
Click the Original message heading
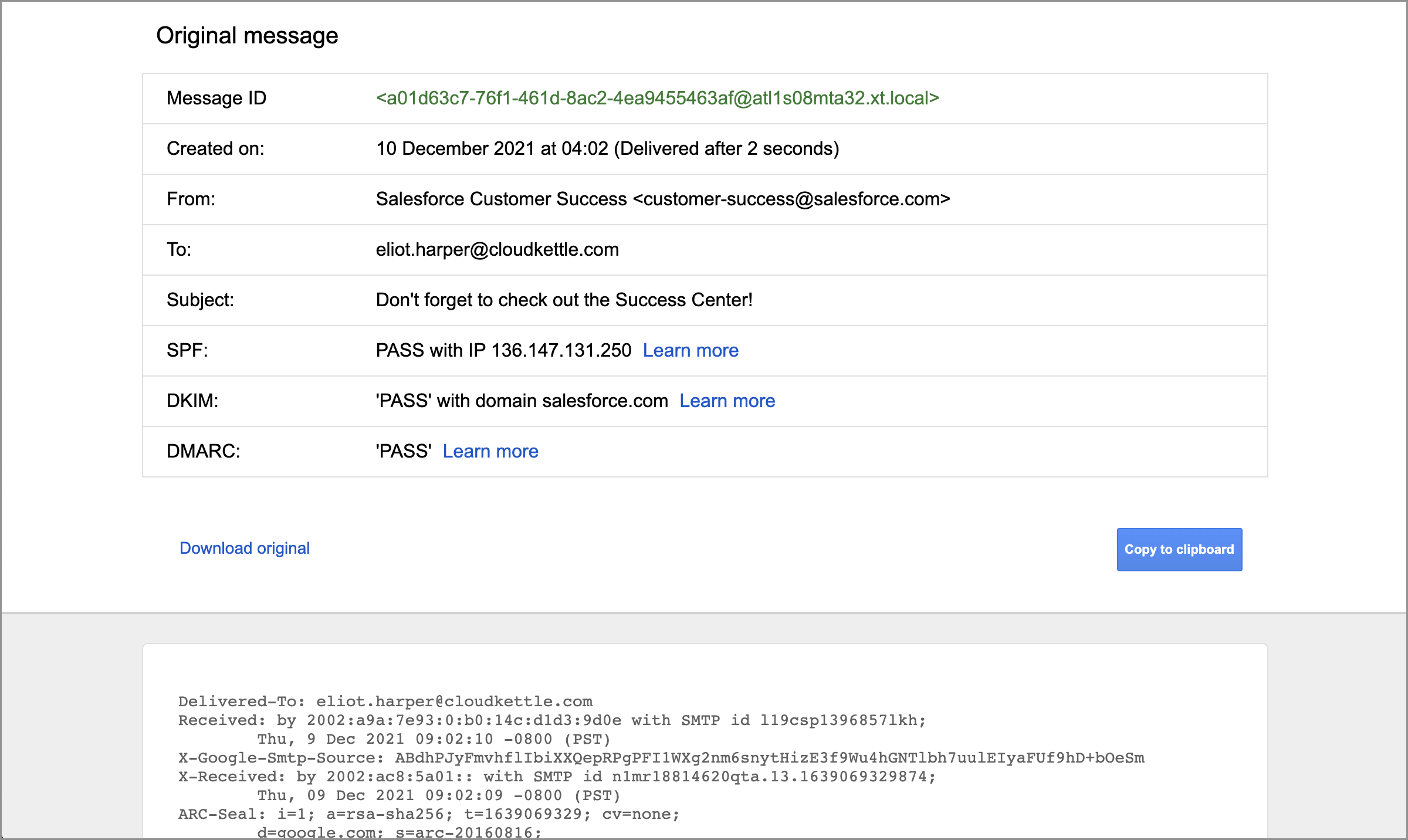tap(247, 36)
